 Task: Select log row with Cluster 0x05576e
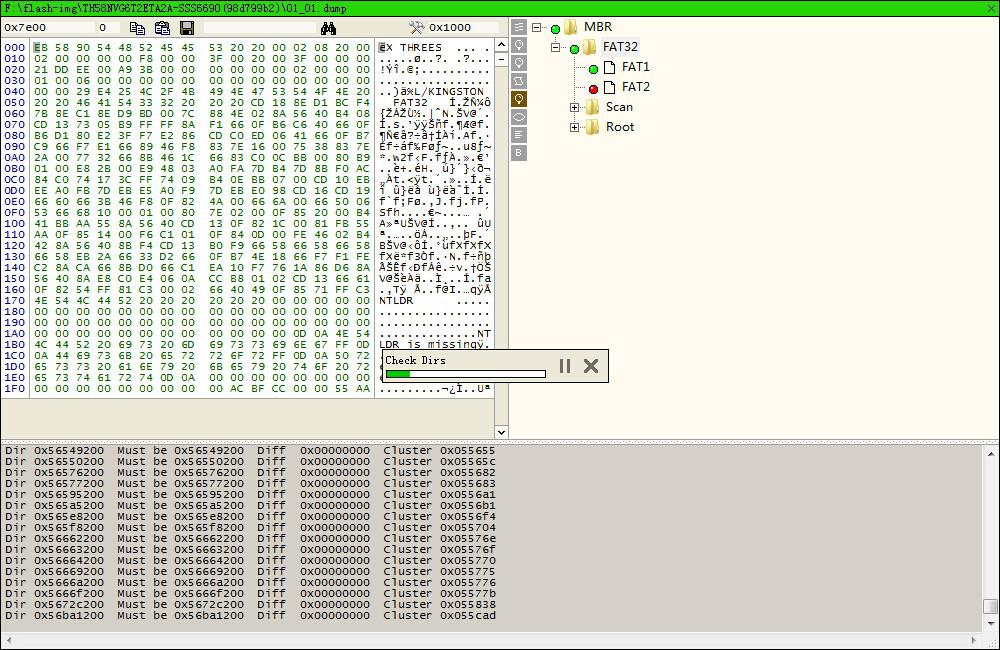coord(251,538)
